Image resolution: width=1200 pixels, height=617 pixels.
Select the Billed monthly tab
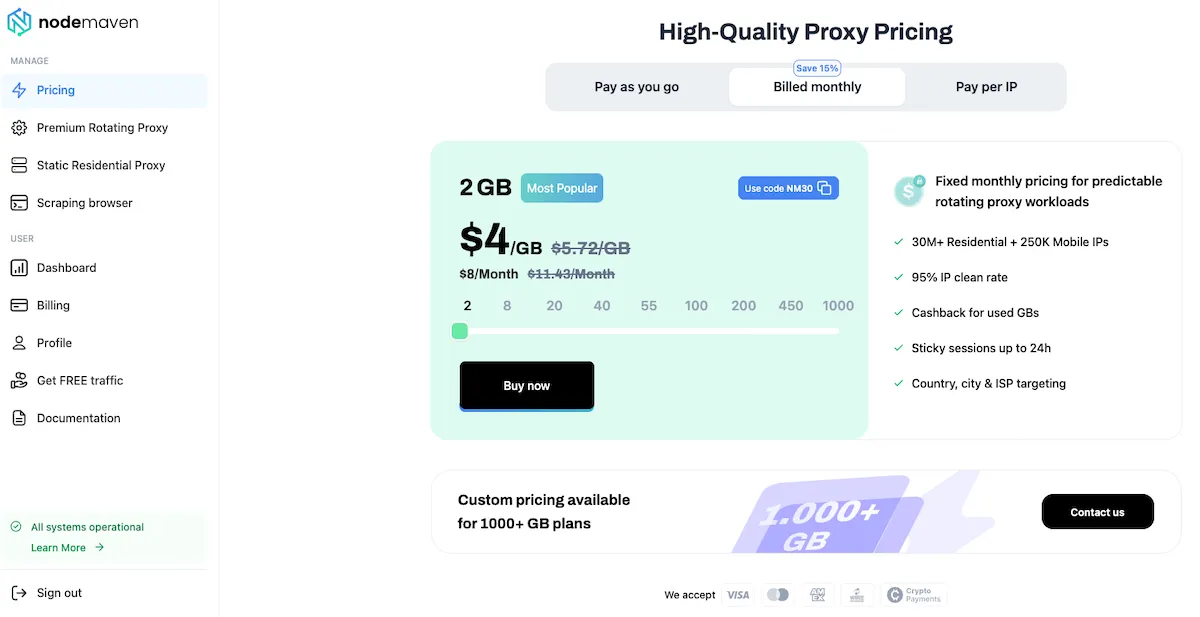click(x=817, y=87)
